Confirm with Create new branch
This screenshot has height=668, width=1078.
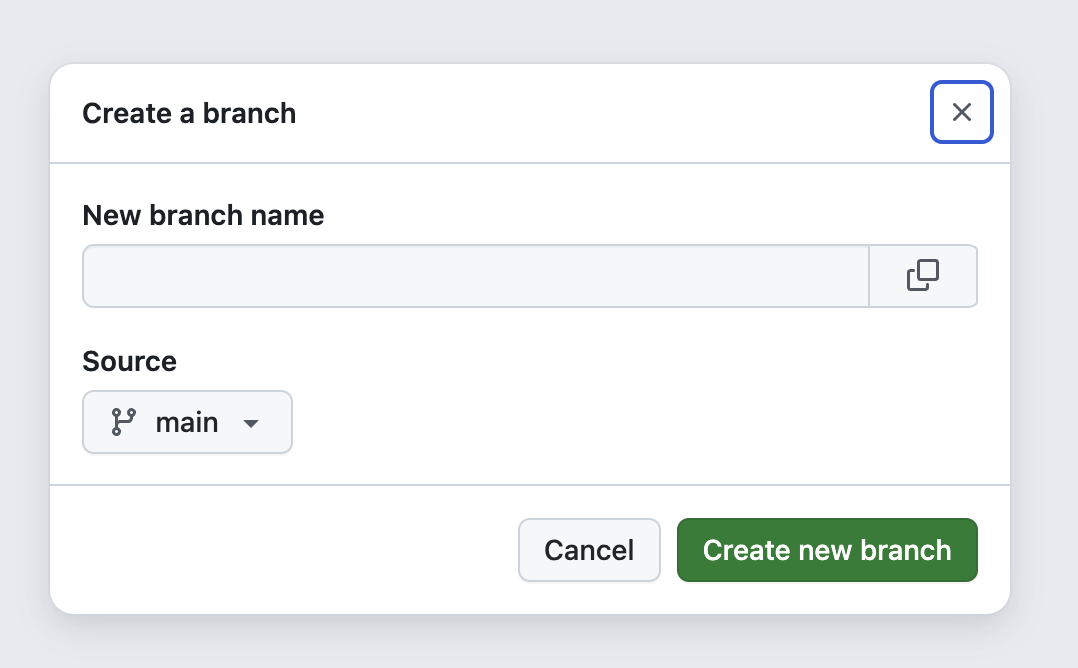click(827, 550)
